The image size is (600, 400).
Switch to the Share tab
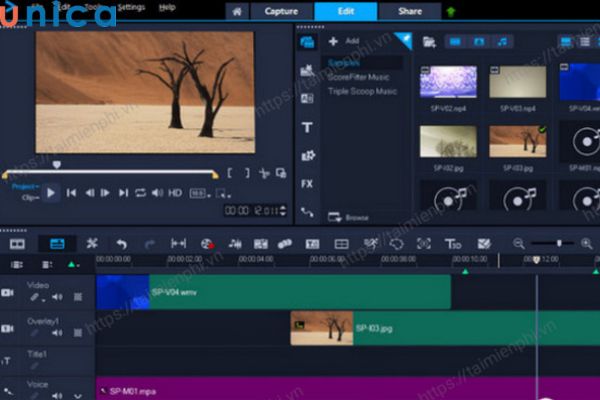point(409,11)
